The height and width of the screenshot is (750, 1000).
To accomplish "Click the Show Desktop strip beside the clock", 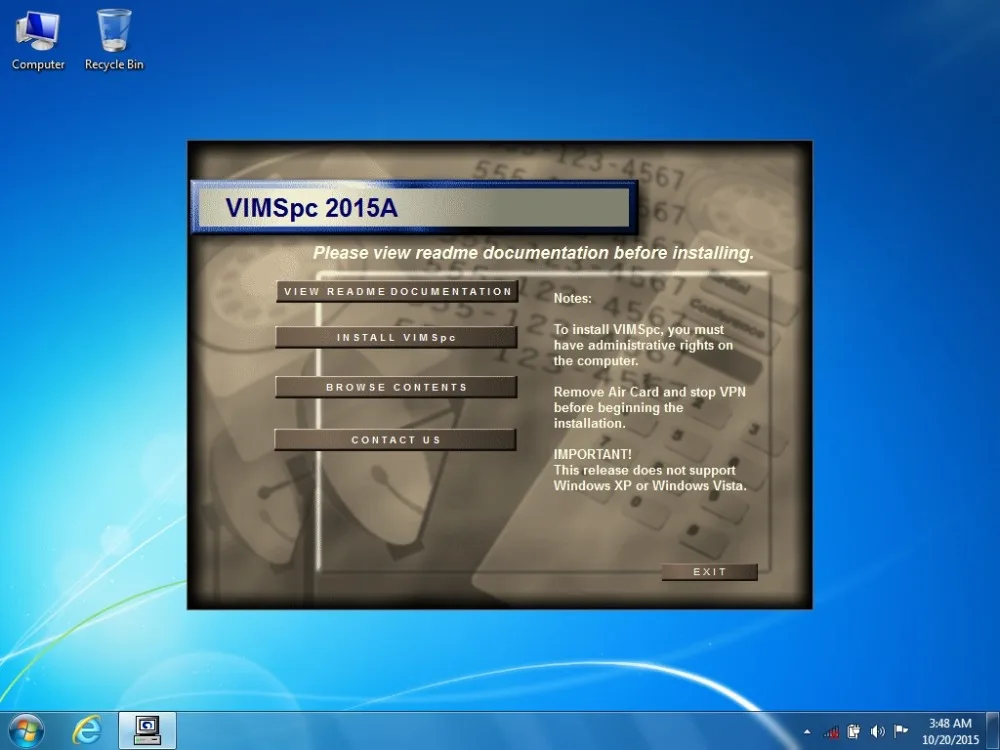I will pos(993,731).
